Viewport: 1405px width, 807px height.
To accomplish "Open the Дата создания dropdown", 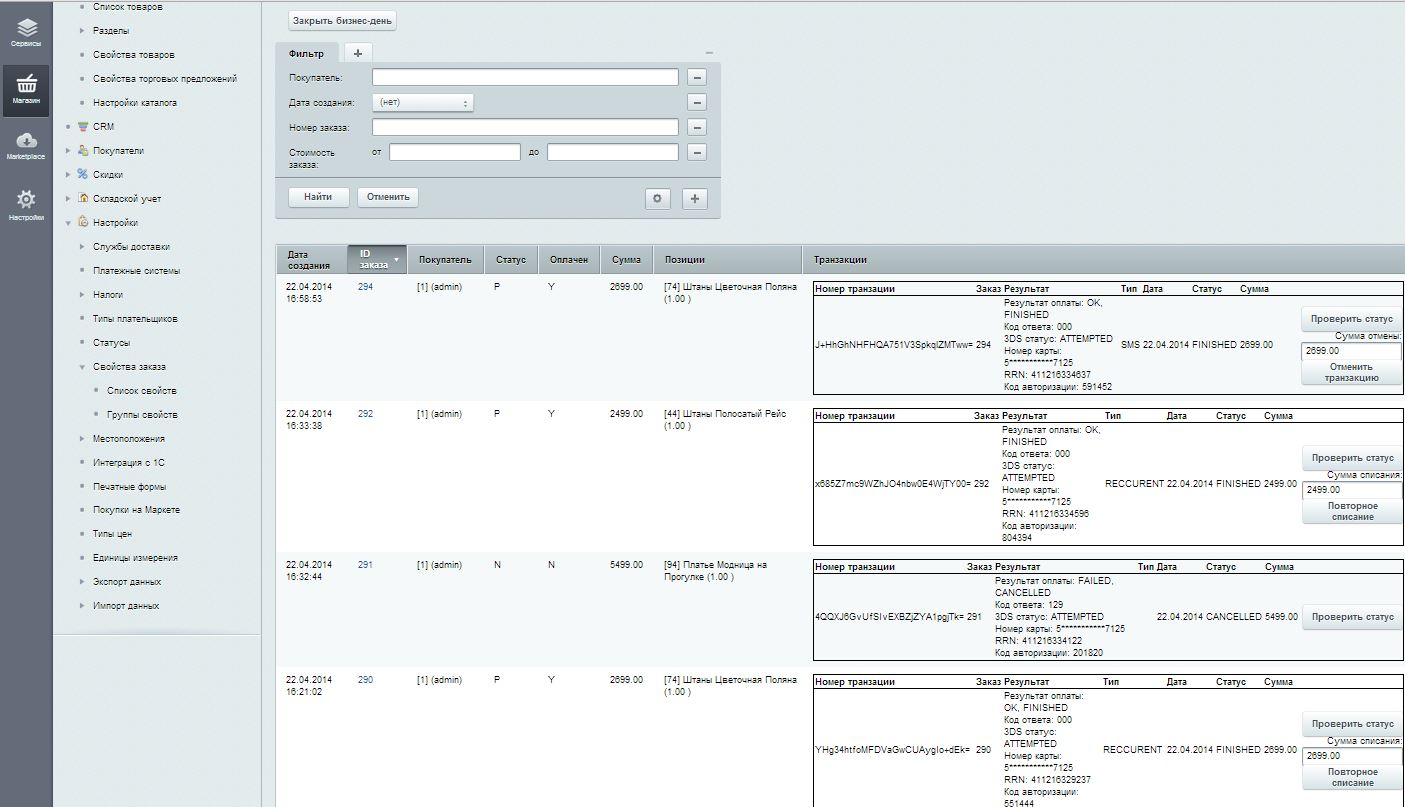I will coord(422,102).
